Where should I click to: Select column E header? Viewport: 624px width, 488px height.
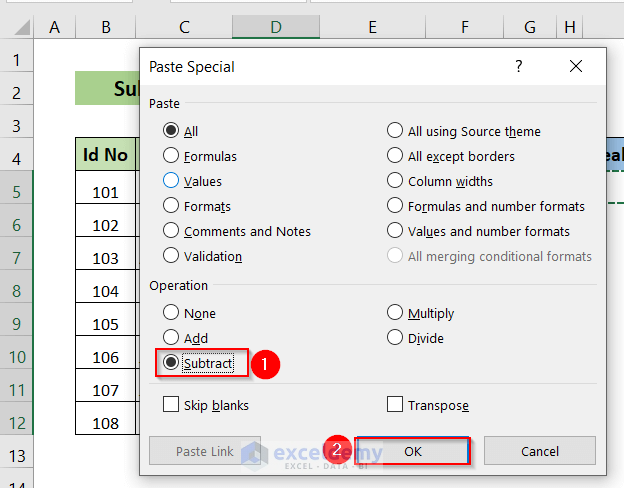click(372, 27)
